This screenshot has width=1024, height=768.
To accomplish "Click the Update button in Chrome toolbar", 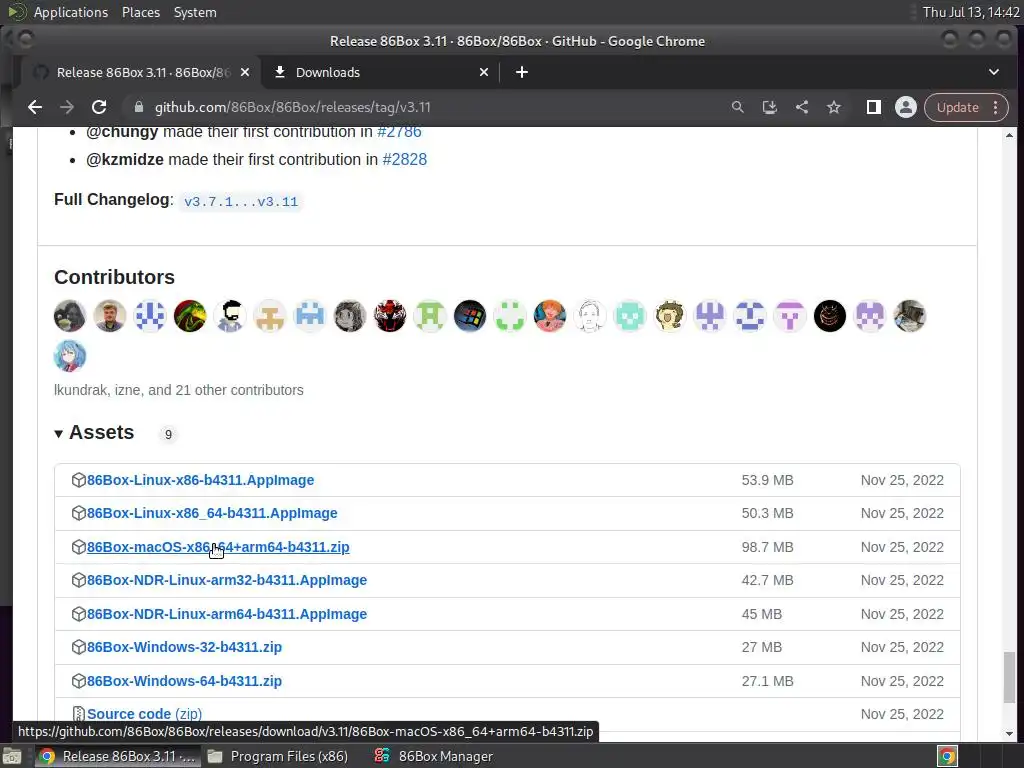I will [957, 107].
